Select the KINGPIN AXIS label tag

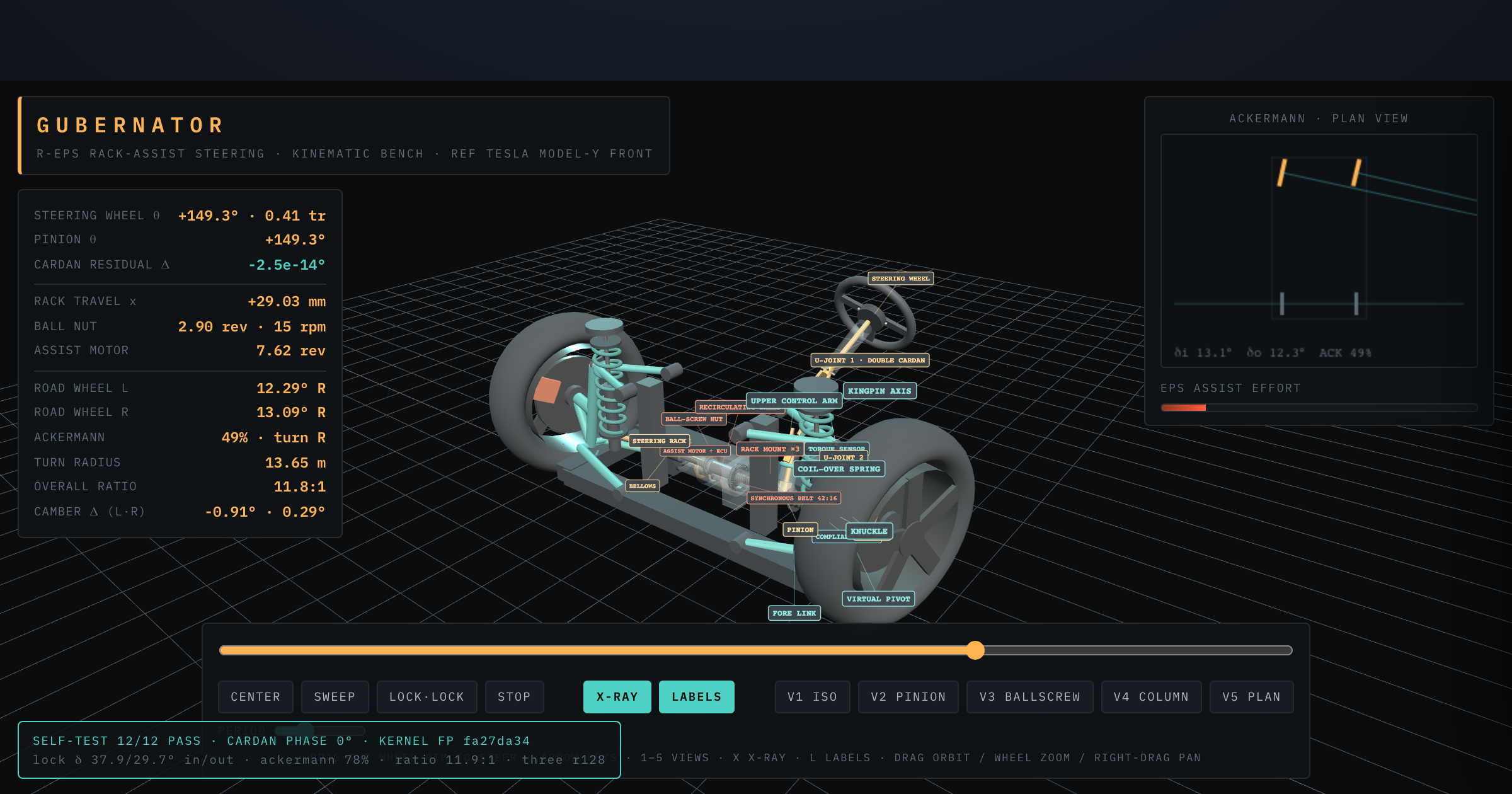point(879,391)
